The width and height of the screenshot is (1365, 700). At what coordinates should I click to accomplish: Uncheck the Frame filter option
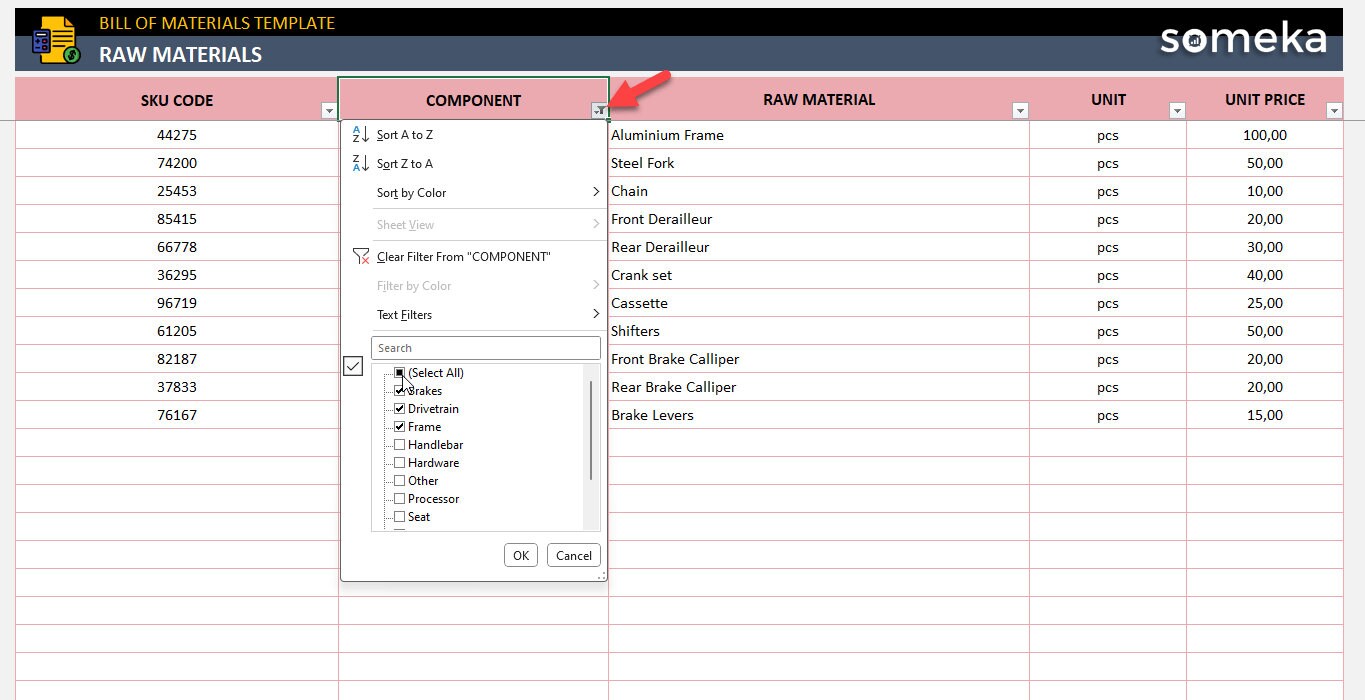click(400, 427)
